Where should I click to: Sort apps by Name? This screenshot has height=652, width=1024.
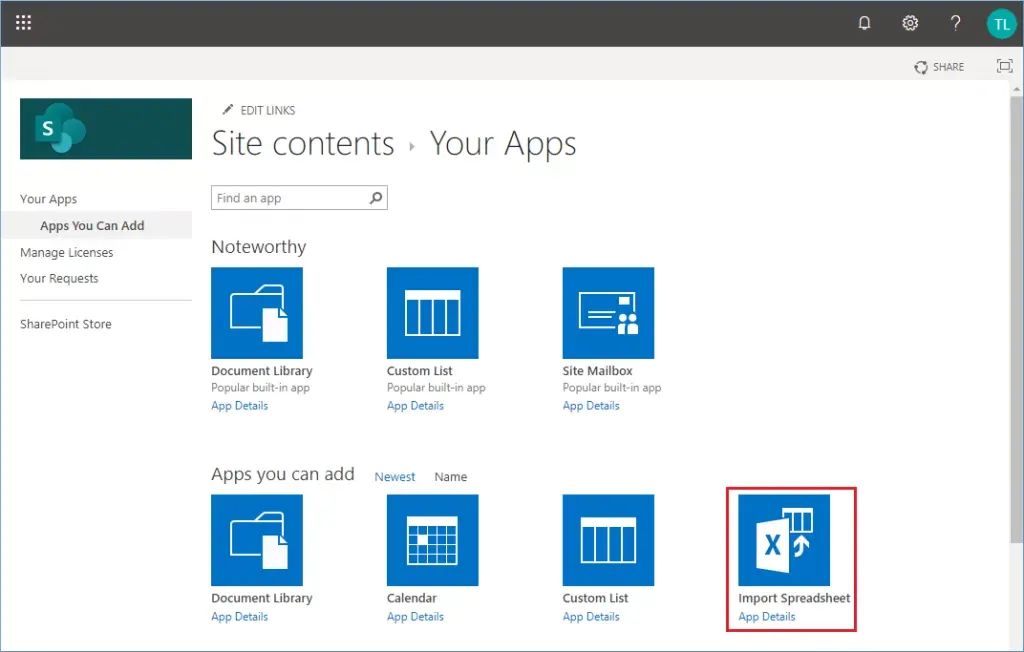pyautogui.click(x=451, y=477)
